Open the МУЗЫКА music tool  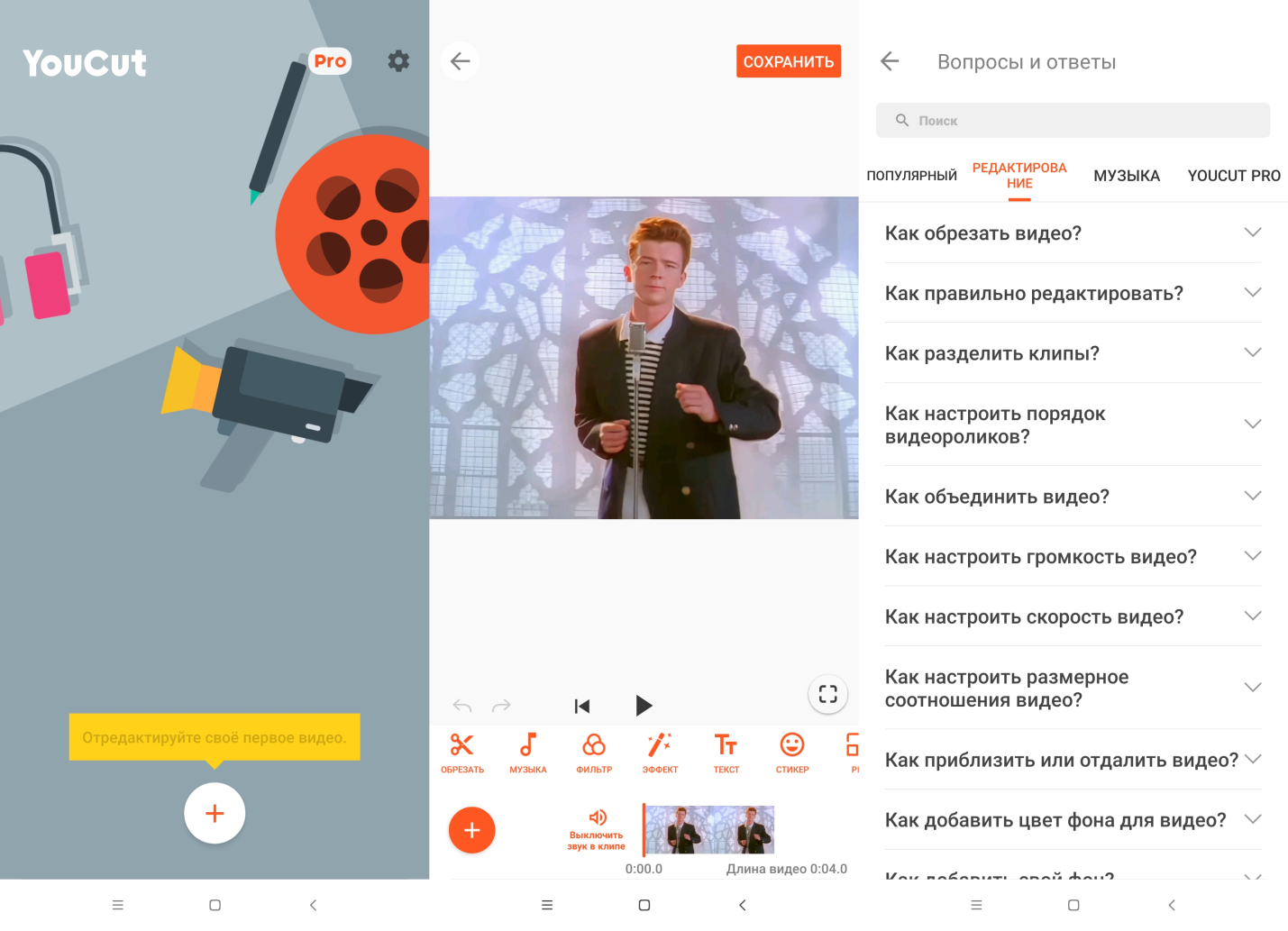point(528,753)
